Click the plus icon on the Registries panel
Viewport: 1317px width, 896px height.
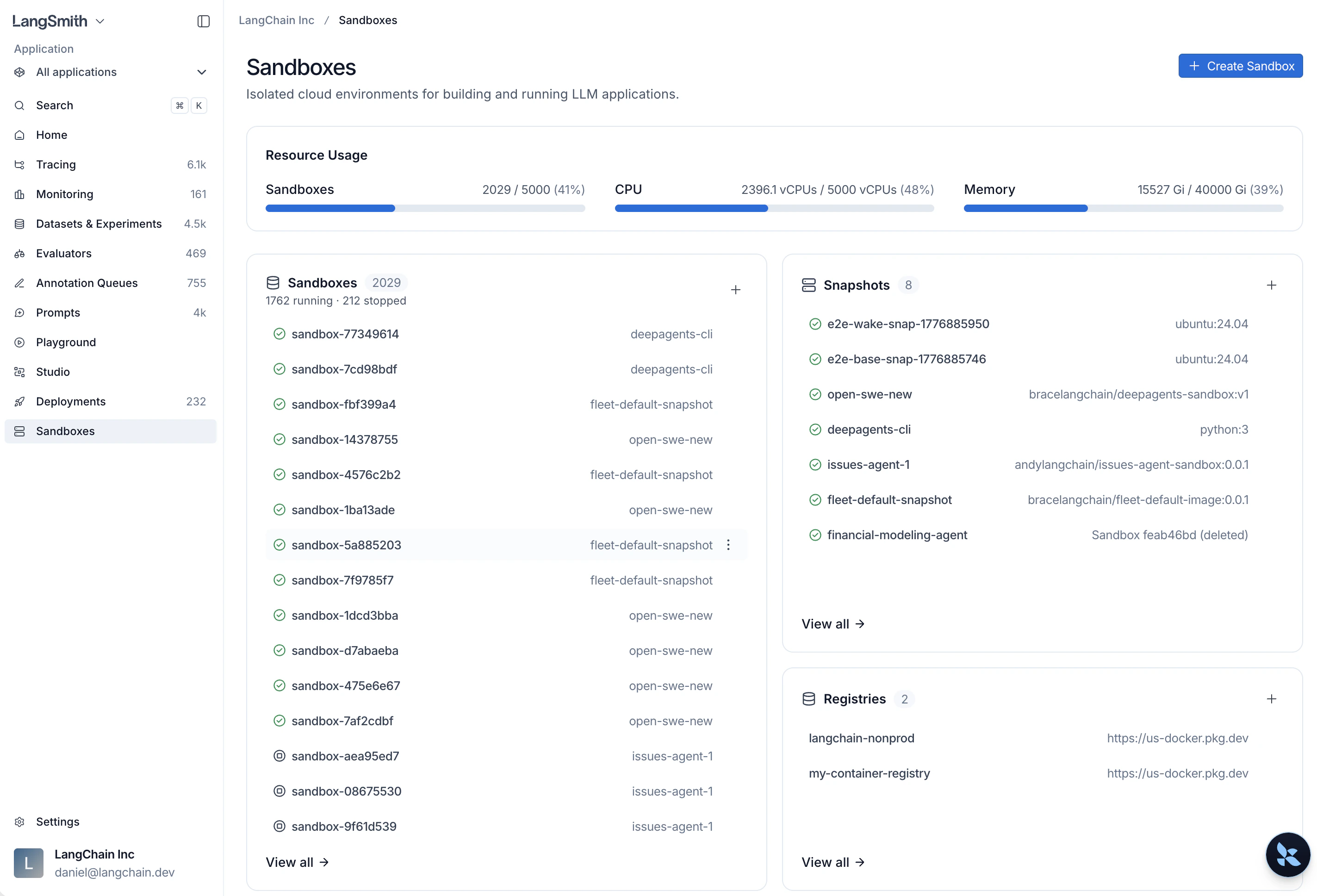[1272, 699]
